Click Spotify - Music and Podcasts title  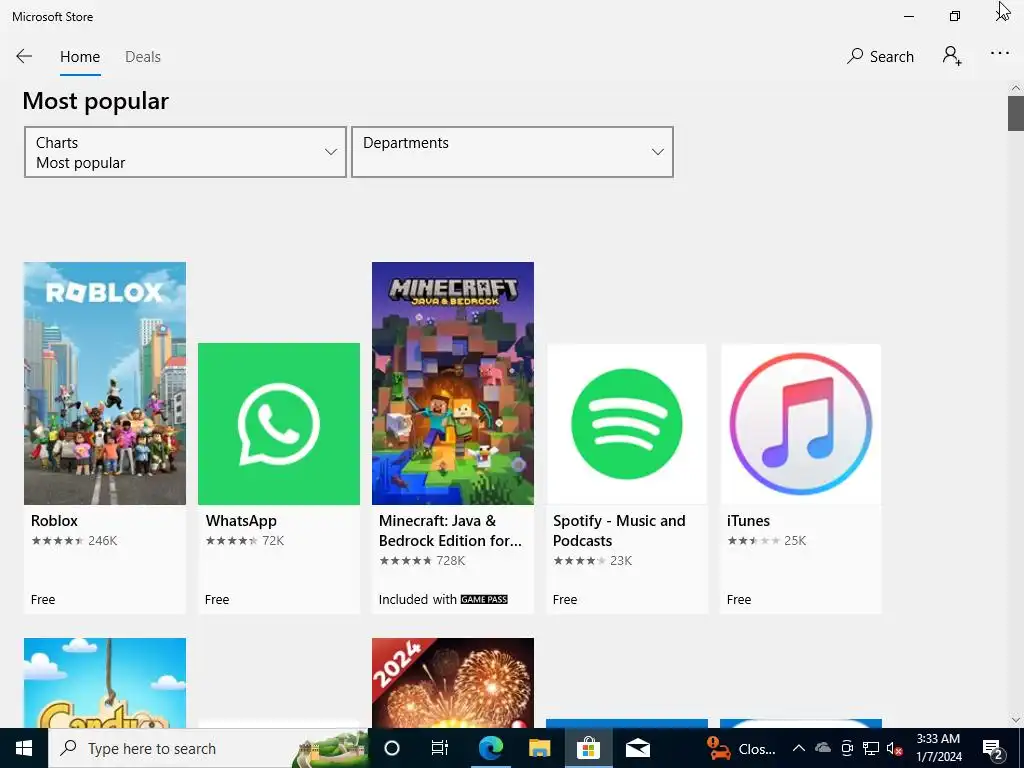coord(619,530)
